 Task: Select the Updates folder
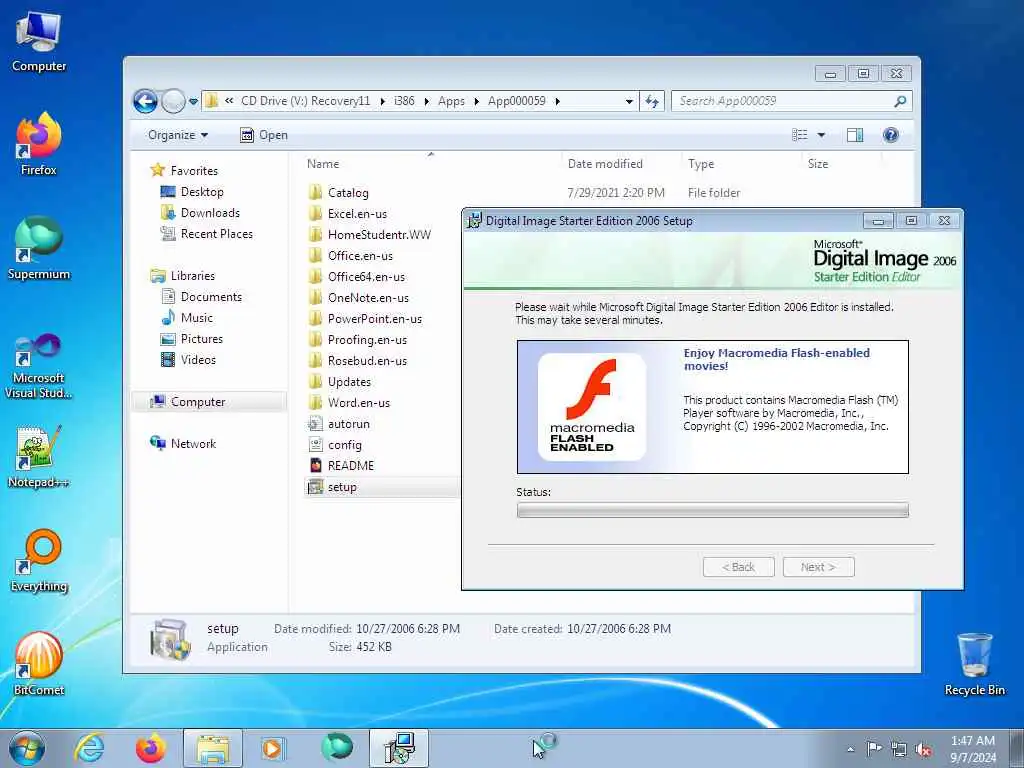click(339, 381)
